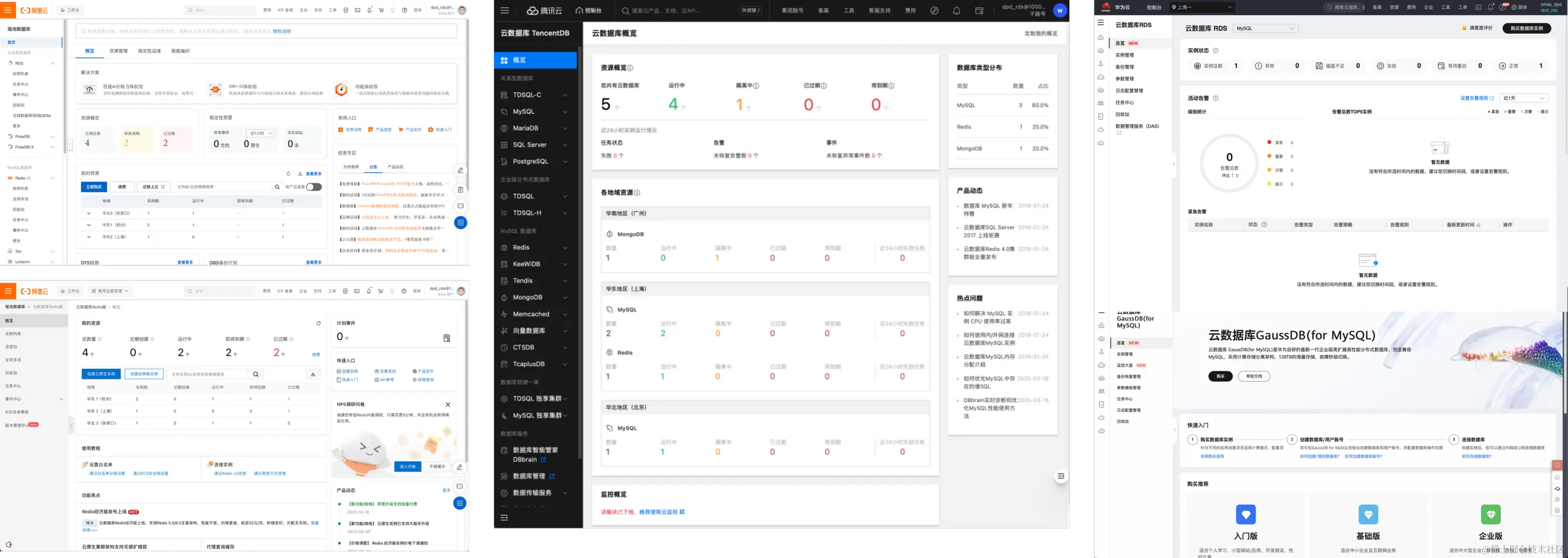Click Huawei Cloud notification bell
1568x558 pixels.
(x=1490, y=7)
